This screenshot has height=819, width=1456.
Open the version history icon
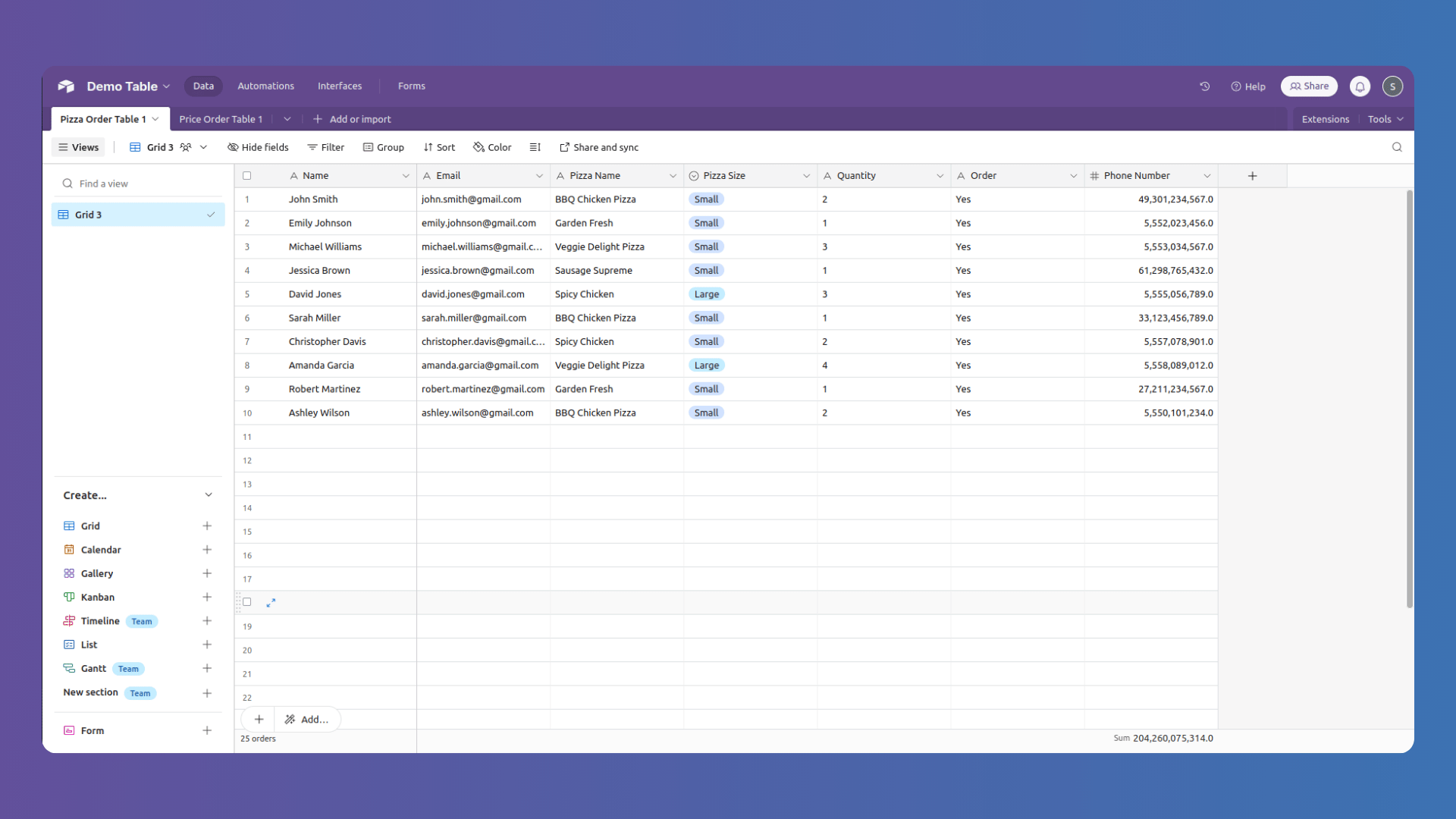[1205, 86]
